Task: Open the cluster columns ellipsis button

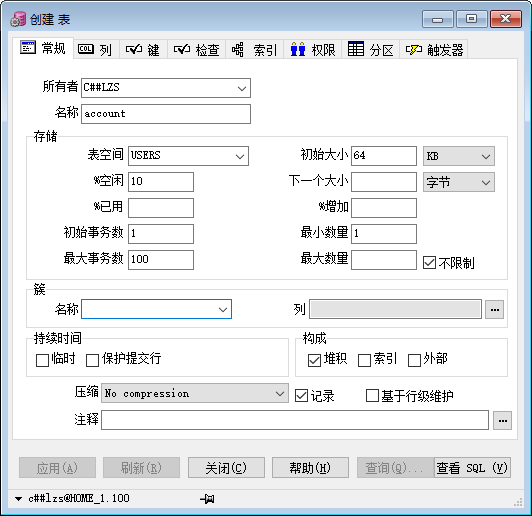Action: pyautogui.click(x=494, y=309)
